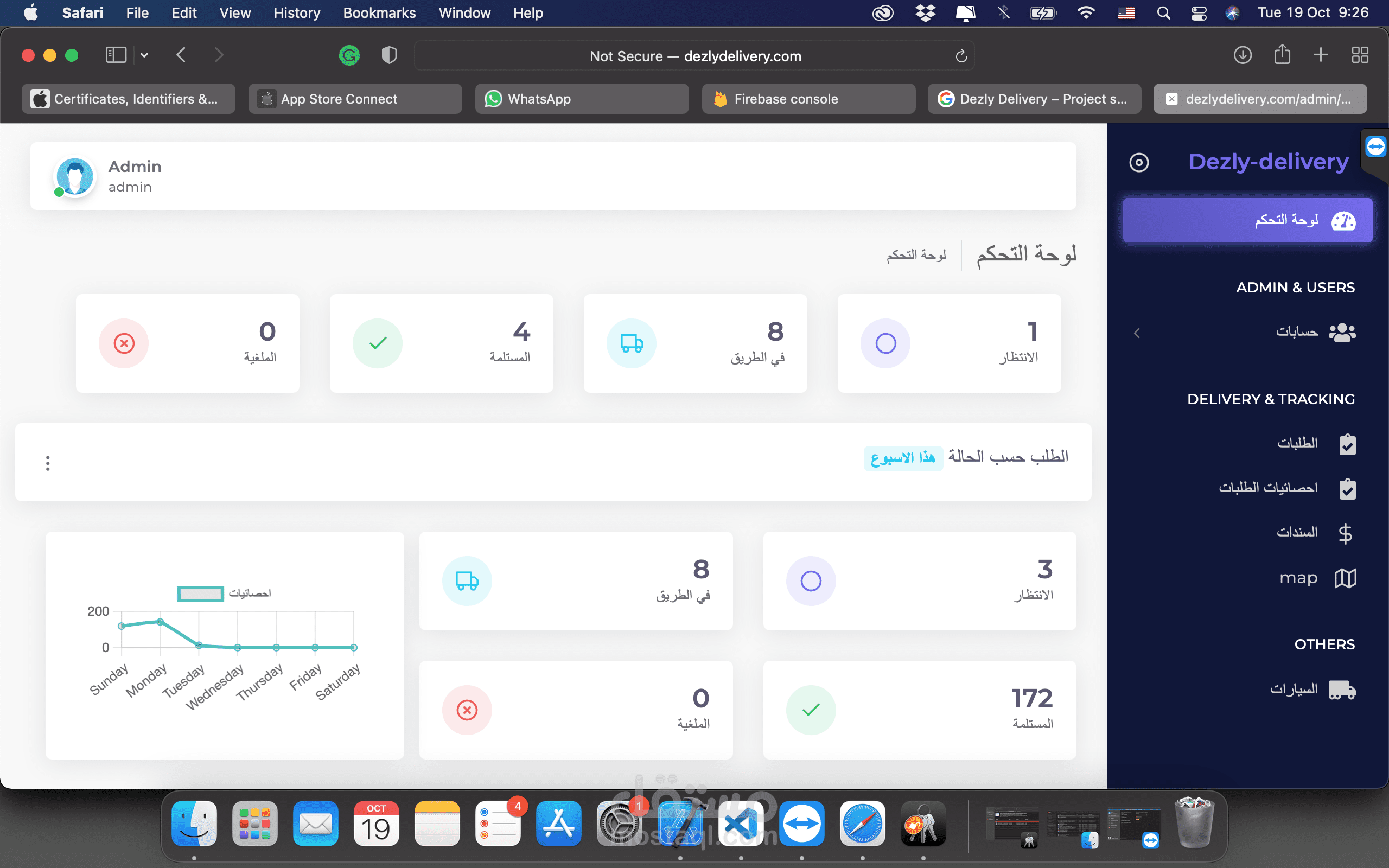Open the orders statistics sidebar link

click(1268, 488)
